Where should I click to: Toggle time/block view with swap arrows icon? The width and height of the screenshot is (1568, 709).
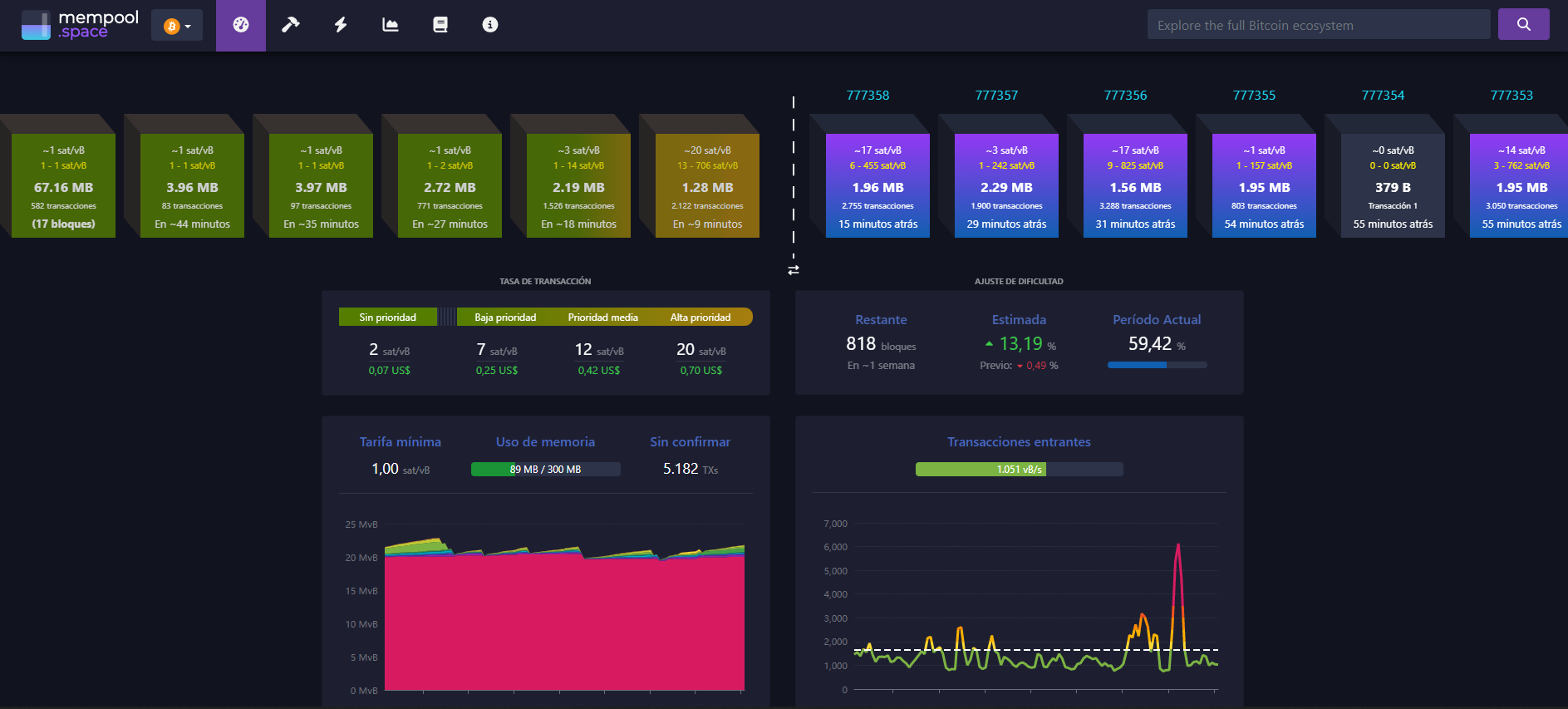click(x=794, y=270)
